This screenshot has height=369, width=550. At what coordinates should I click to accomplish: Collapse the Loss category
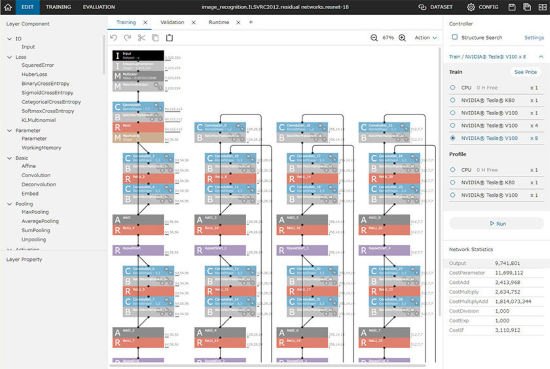(9, 57)
